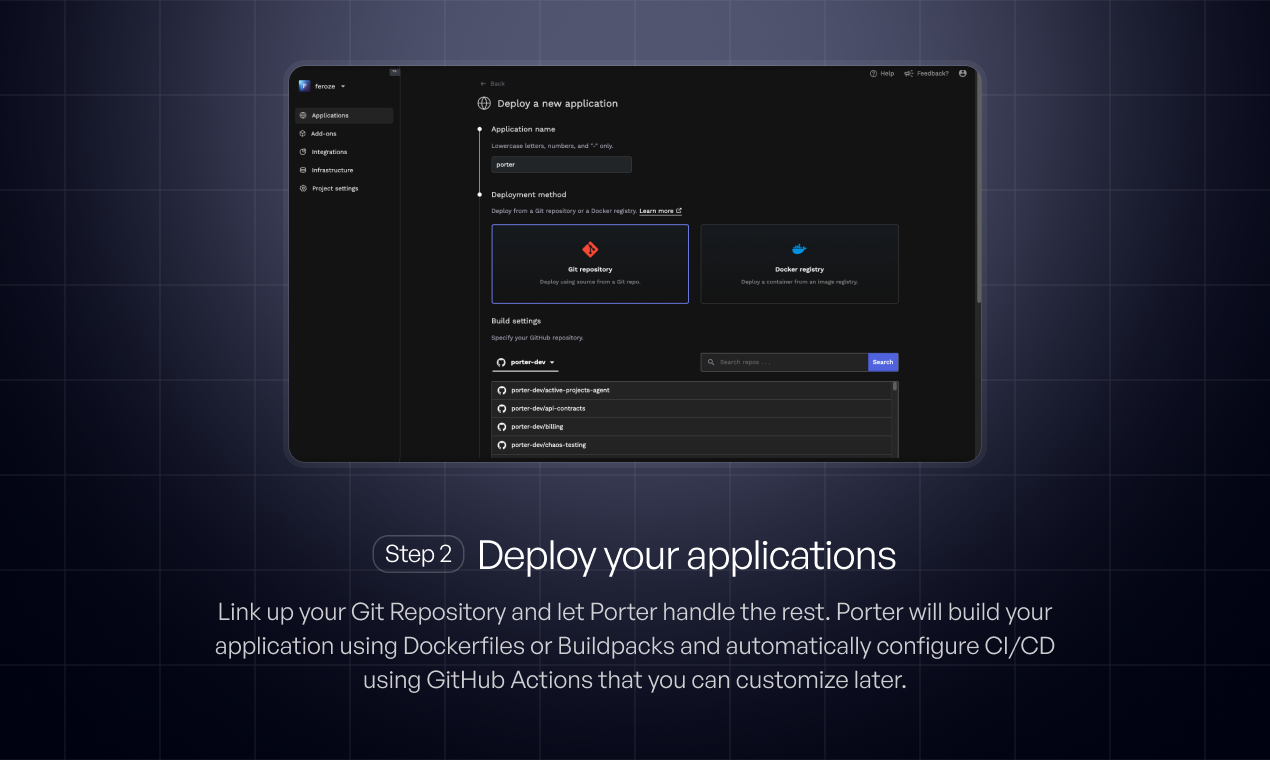Click the 'Build settings' heading
This screenshot has height=760, width=1270.
coord(516,321)
